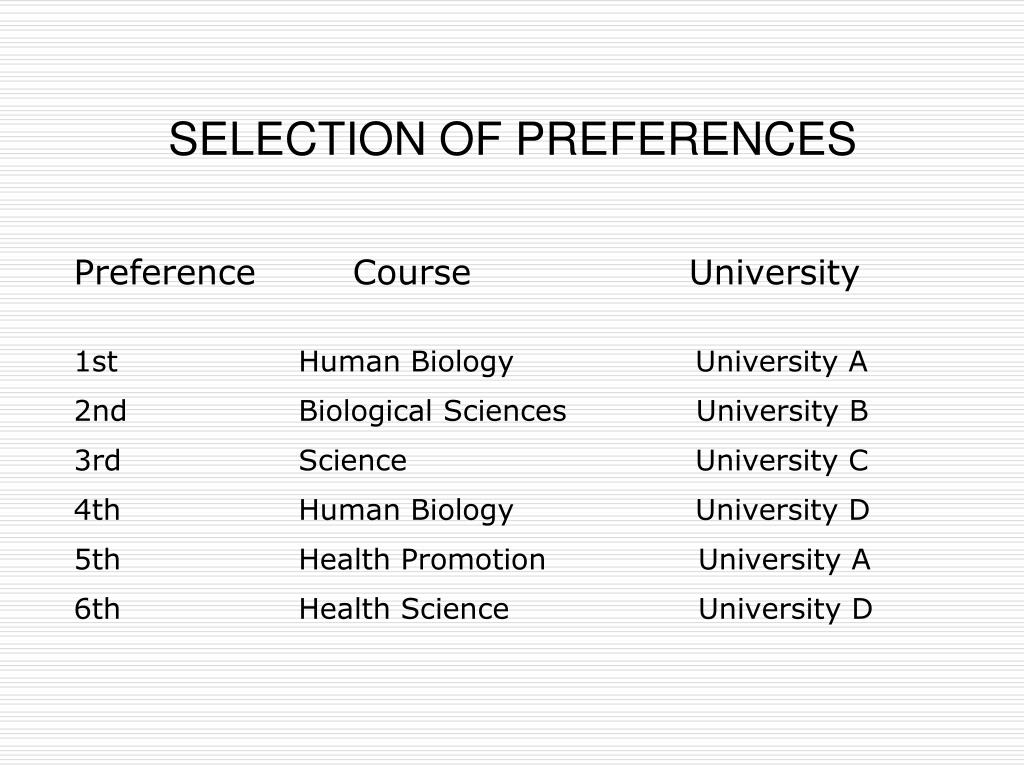Click University C in the 3rd row
This screenshot has height=768, width=1024.
782,462
